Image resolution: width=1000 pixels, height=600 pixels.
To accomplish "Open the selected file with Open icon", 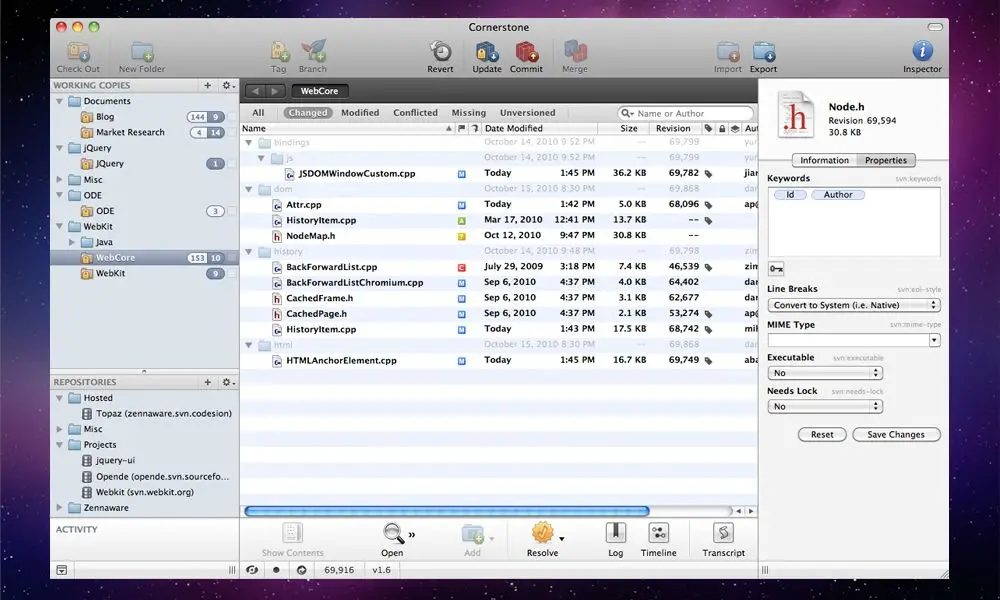I will coord(393,533).
